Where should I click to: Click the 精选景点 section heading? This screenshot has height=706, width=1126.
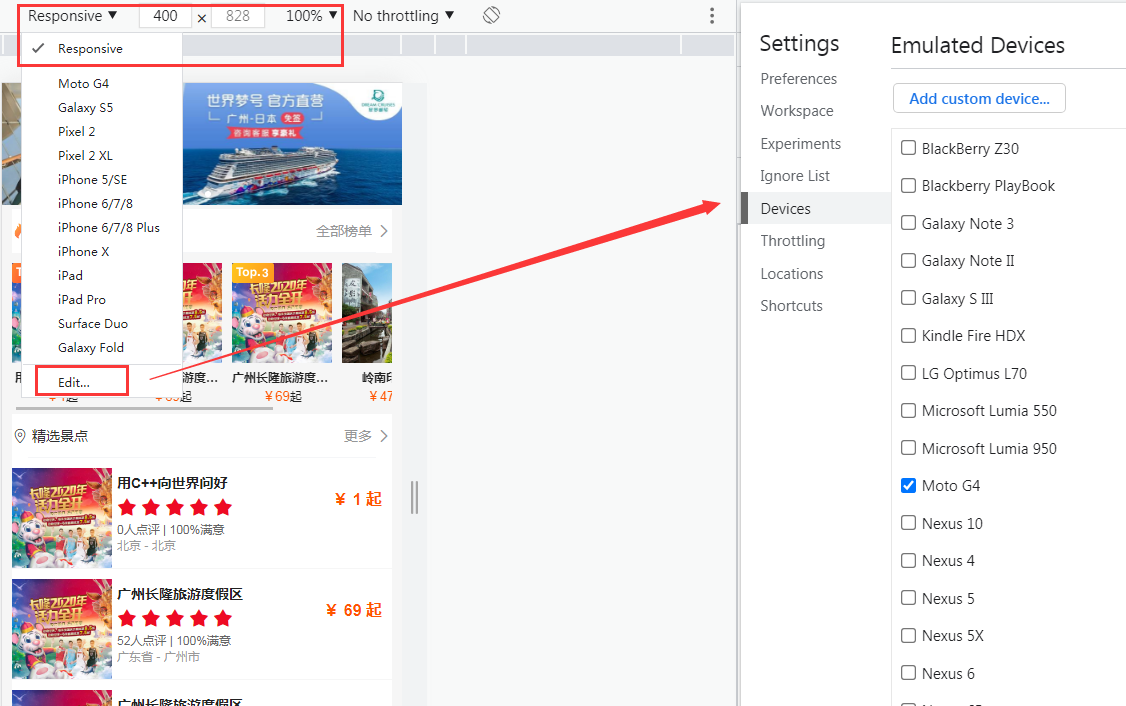[x=60, y=436]
